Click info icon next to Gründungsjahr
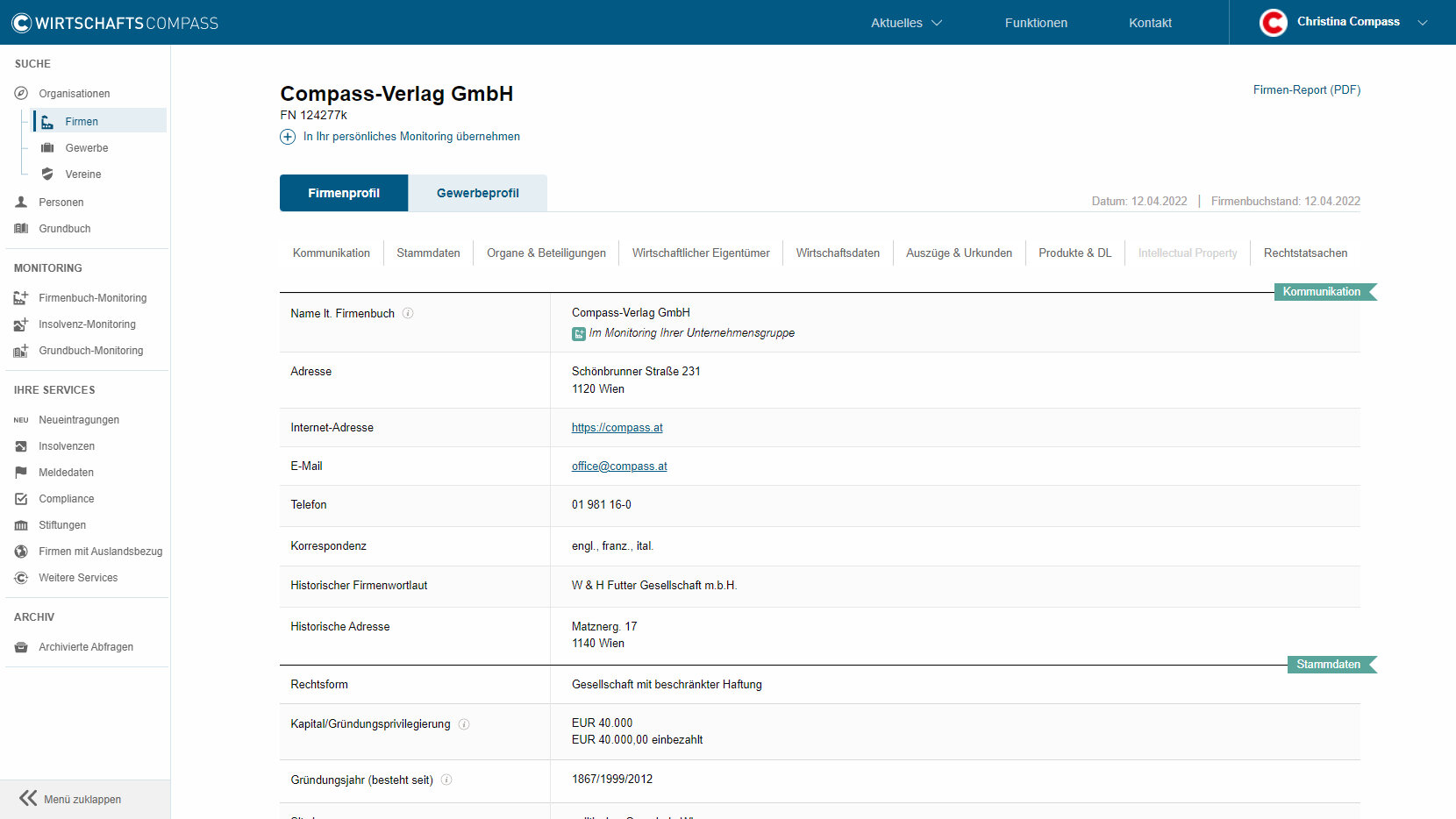 (446, 780)
